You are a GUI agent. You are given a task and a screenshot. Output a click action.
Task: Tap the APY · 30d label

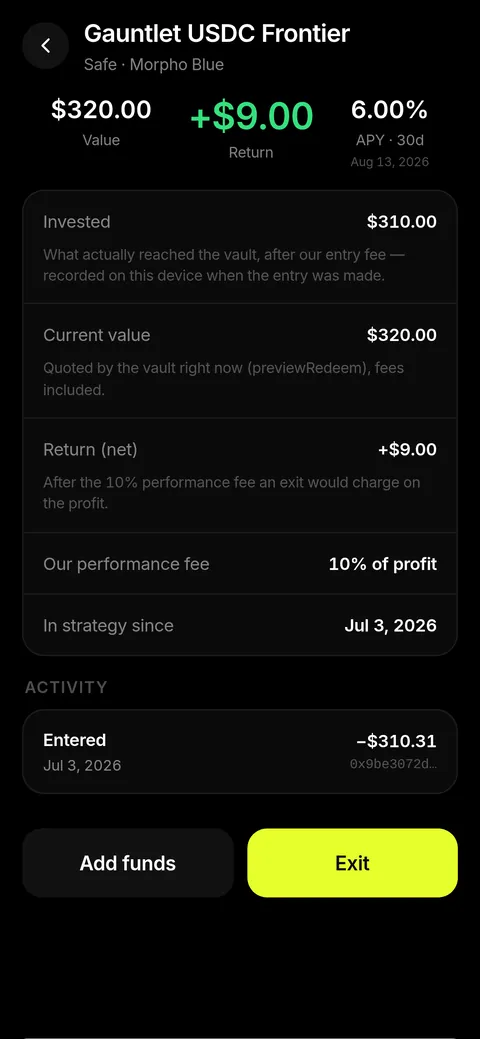coord(389,140)
